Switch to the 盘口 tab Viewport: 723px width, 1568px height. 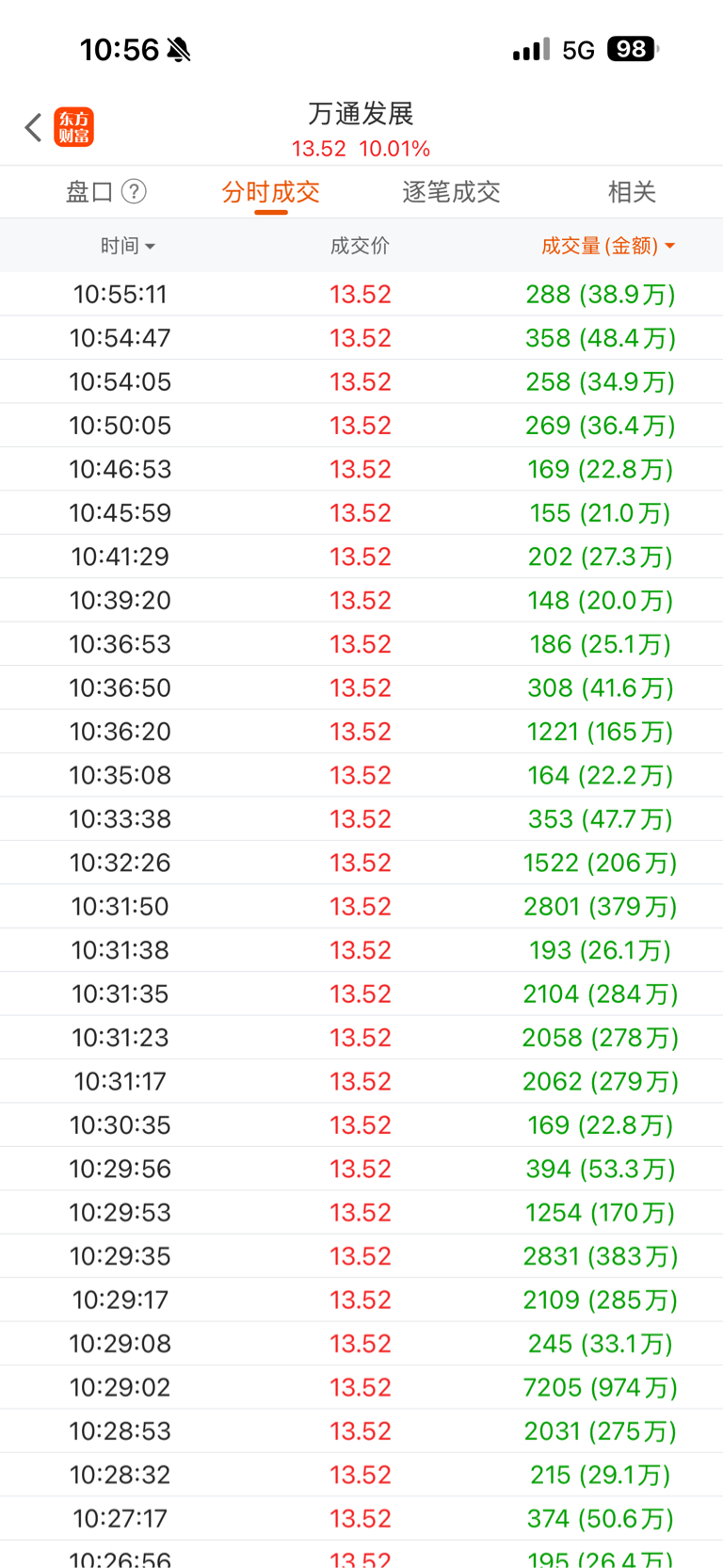90,192
